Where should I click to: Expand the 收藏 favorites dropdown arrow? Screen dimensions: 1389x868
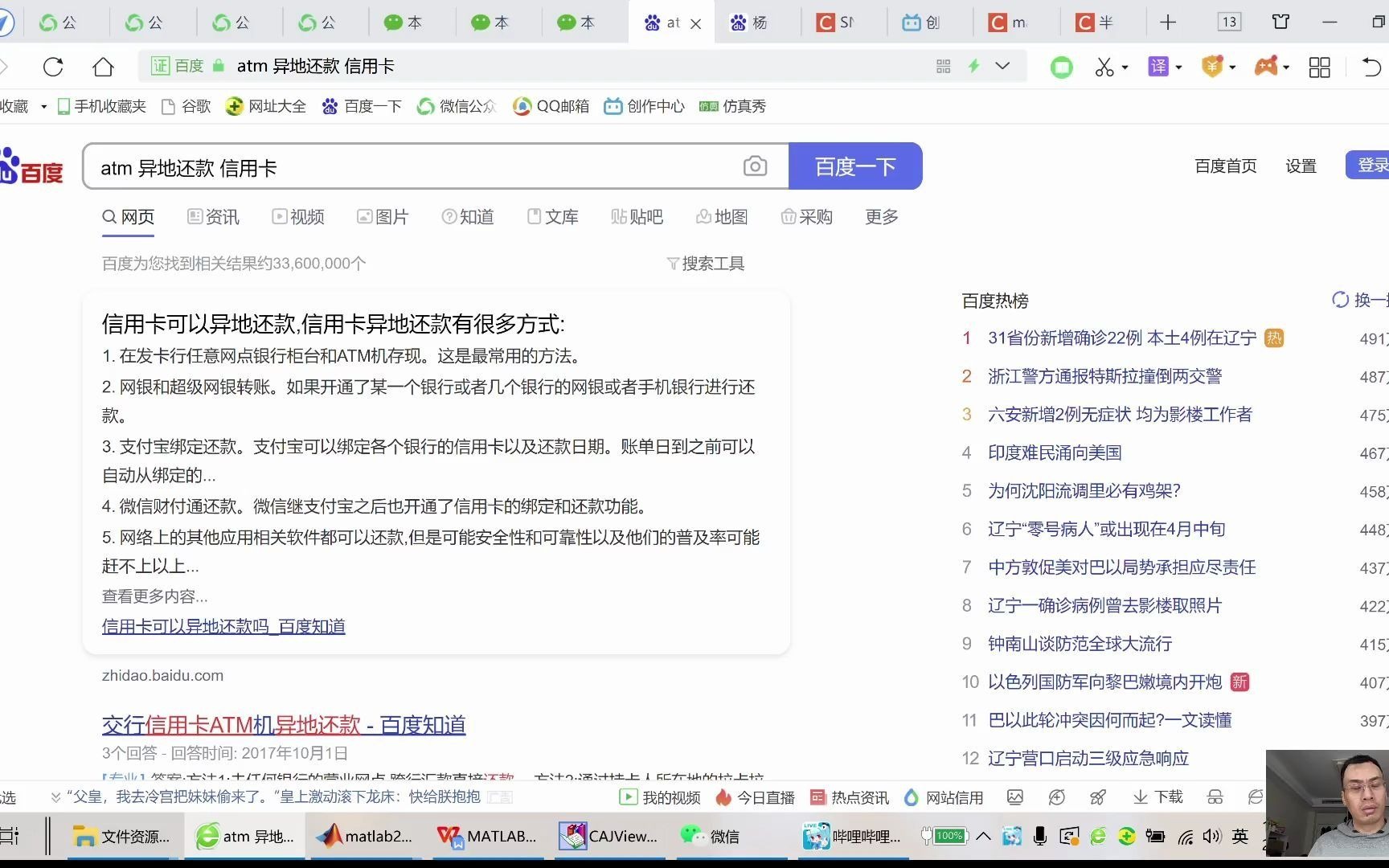pyautogui.click(x=43, y=107)
